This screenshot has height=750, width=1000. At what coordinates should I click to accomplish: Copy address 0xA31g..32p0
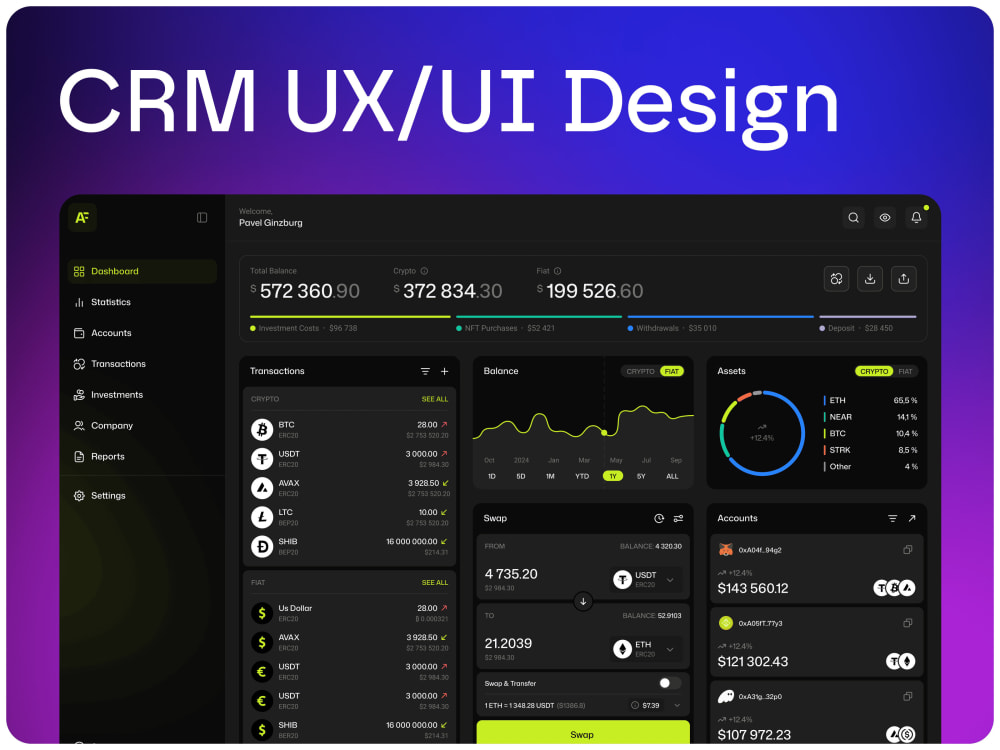(908, 696)
